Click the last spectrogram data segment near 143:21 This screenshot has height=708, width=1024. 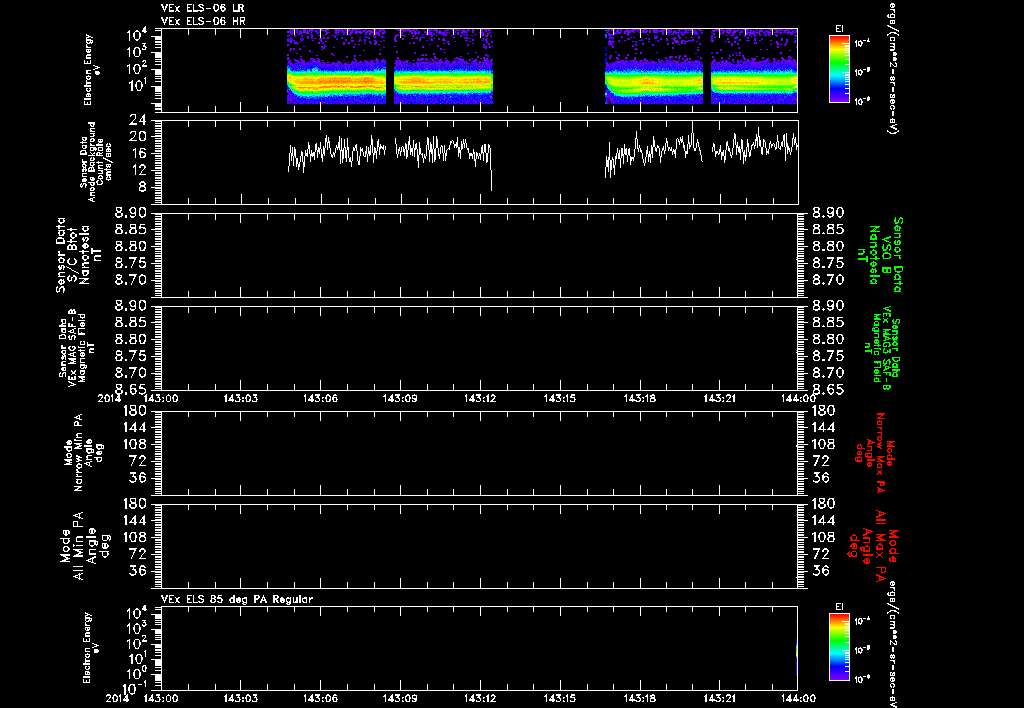pyautogui.click(x=754, y=67)
